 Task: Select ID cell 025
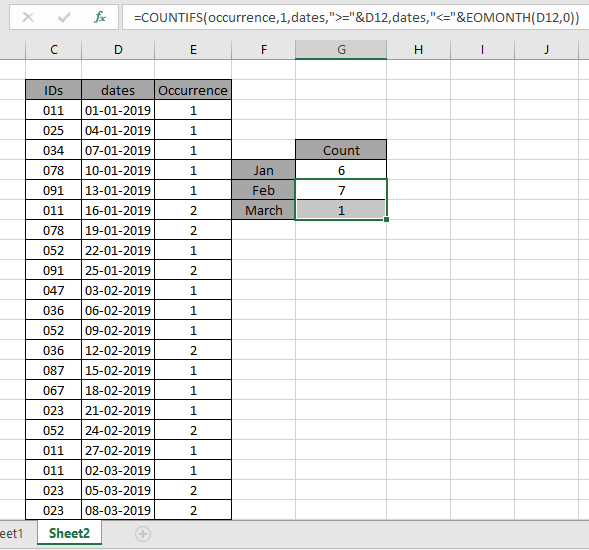click(54, 130)
